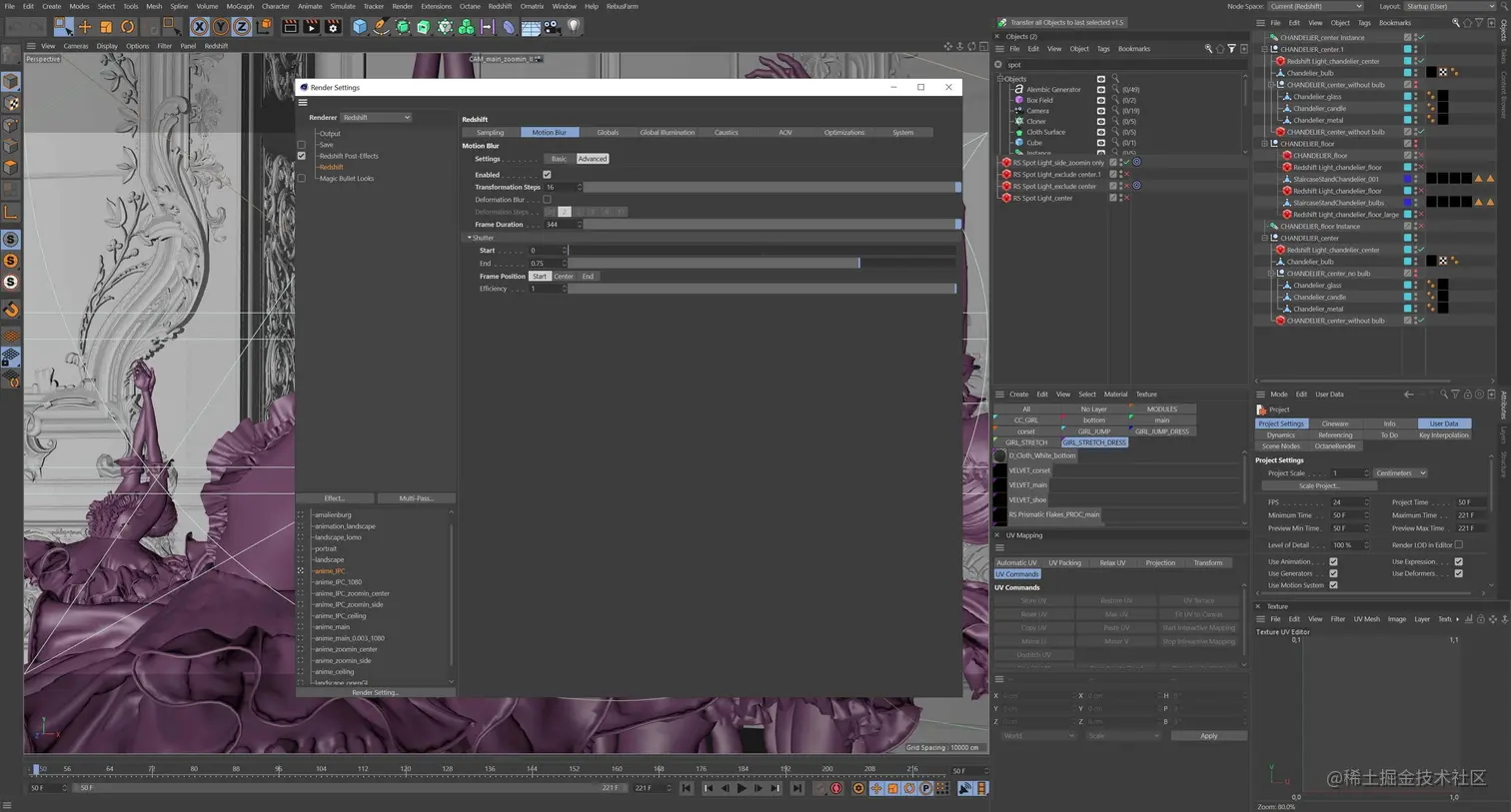
Task: Select Basic motion blur settings
Action: click(559, 159)
